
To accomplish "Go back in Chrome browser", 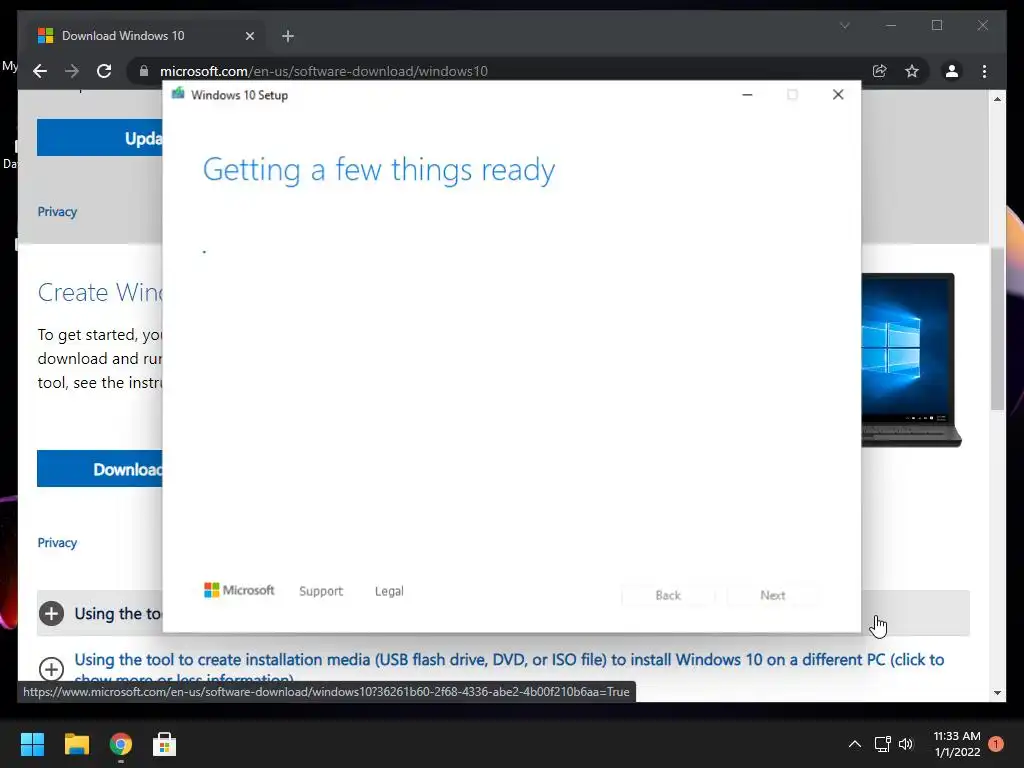I will point(40,71).
